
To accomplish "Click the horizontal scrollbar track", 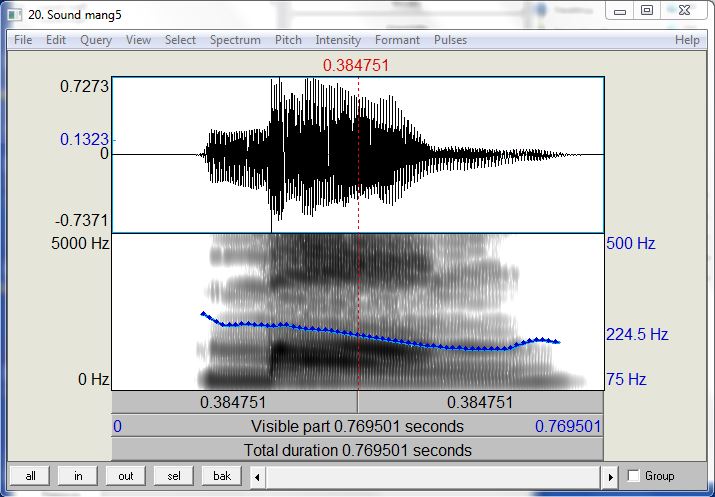I will coord(433,477).
